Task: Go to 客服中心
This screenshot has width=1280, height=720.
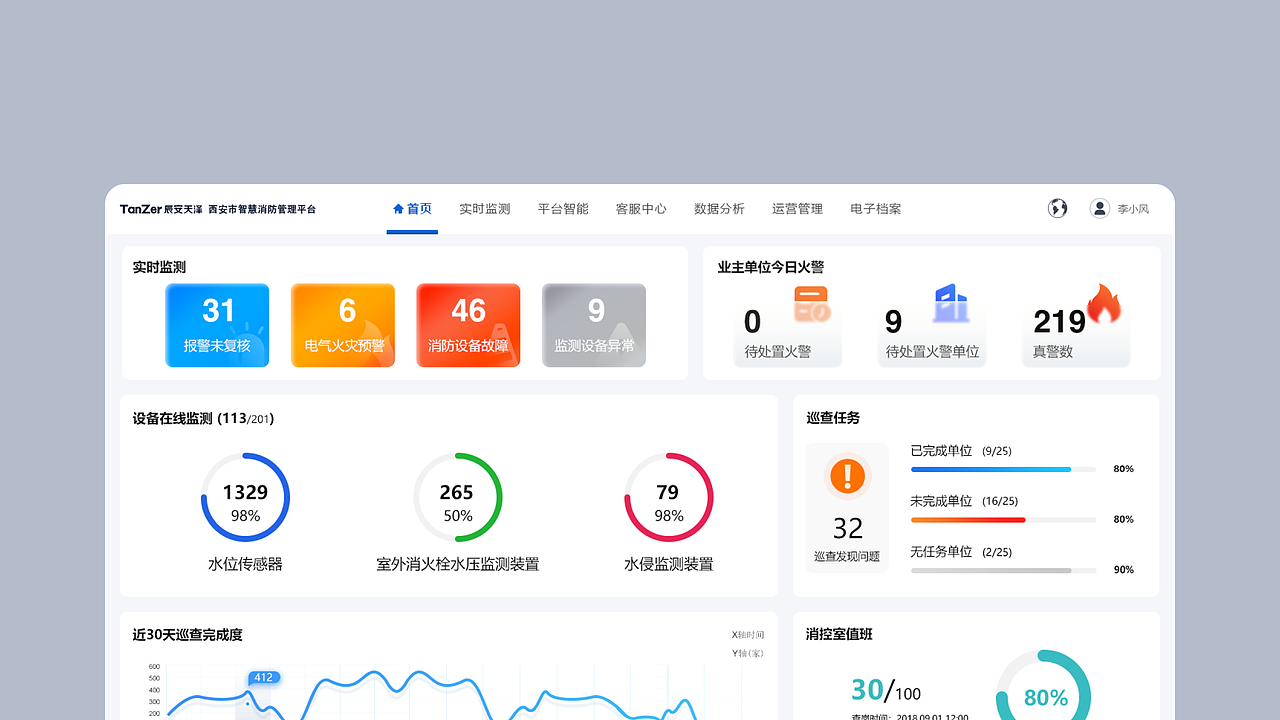Action: 641,209
